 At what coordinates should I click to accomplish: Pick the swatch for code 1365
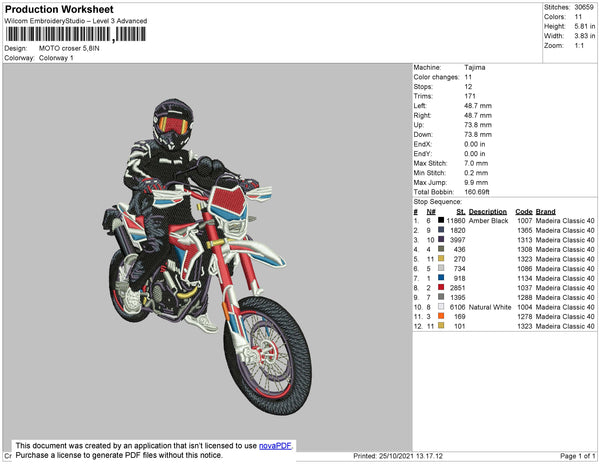tap(441, 230)
